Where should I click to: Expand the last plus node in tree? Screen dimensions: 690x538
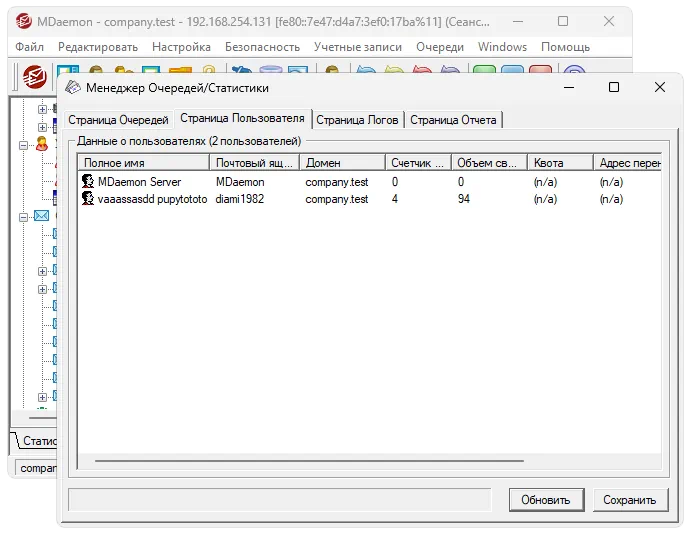pos(42,397)
